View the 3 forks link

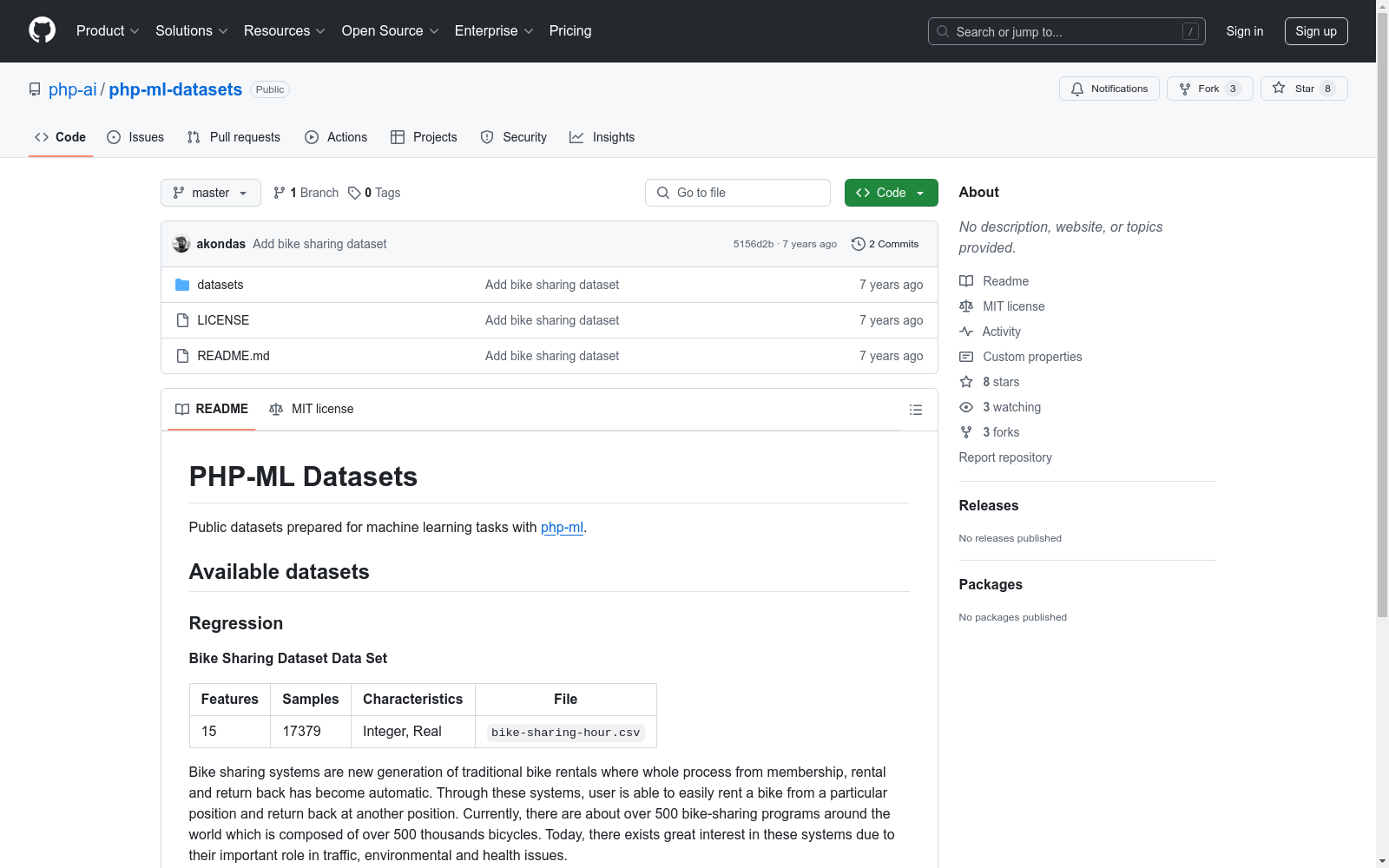(990, 432)
